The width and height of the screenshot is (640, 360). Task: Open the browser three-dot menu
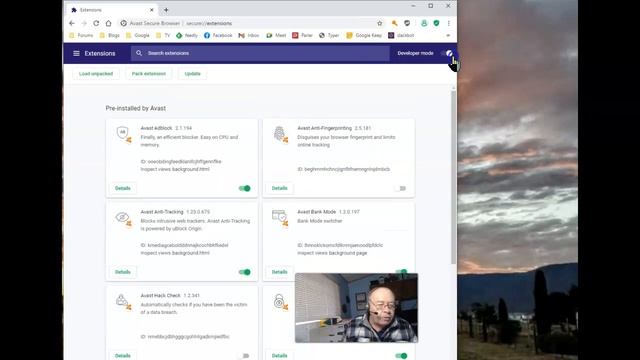[x=449, y=23]
